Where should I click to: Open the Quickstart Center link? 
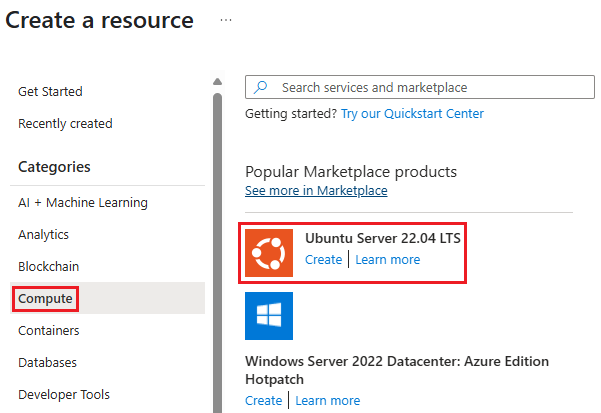(412, 114)
